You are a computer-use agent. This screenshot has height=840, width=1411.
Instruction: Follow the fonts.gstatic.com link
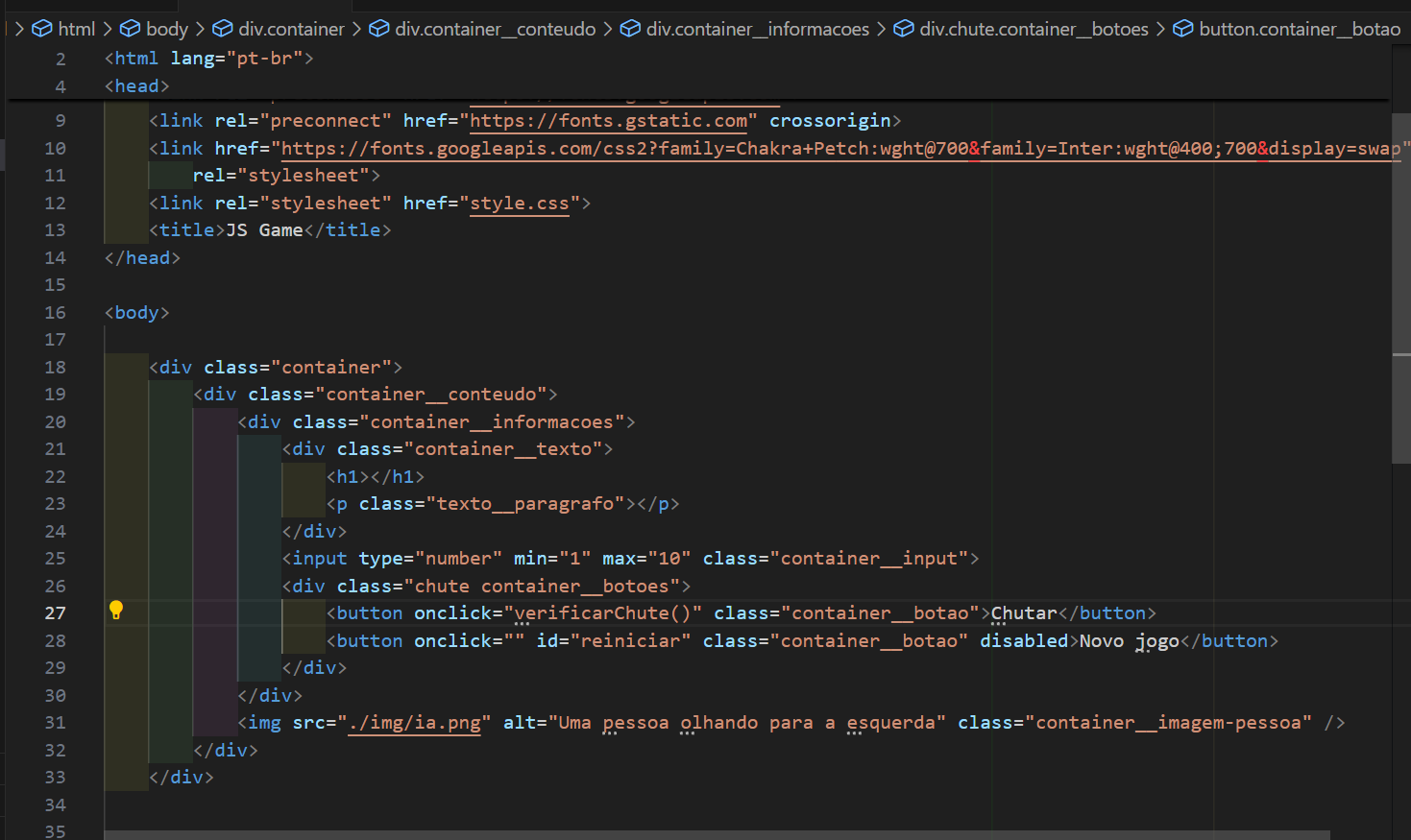click(x=608, y=121)
